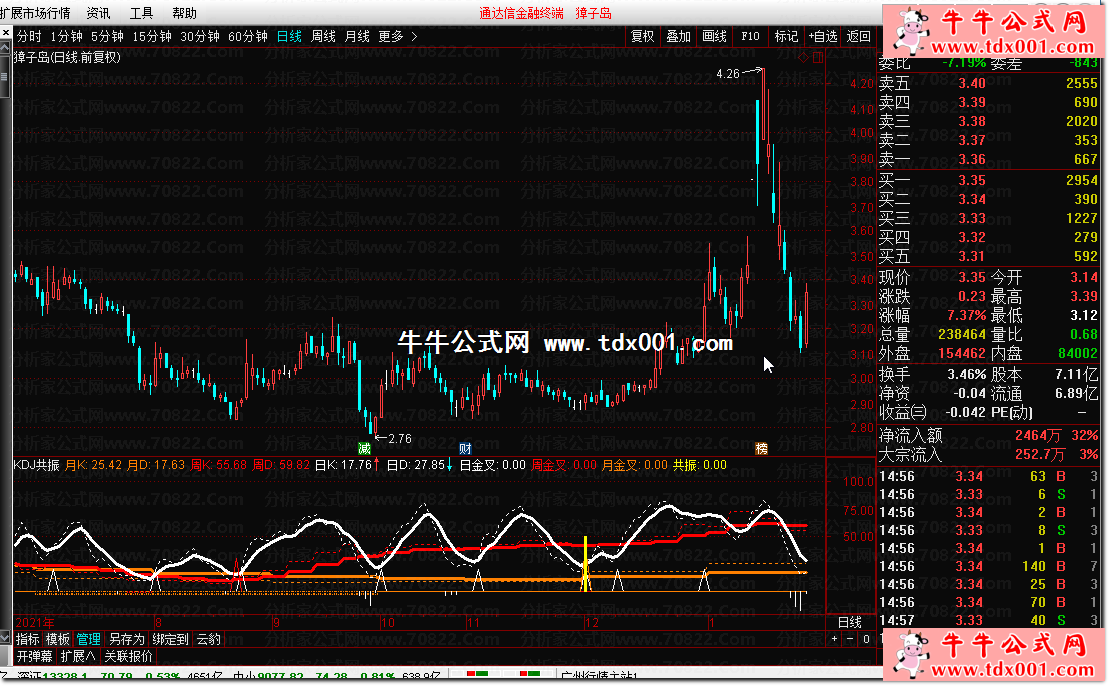
Task: Click the chart title 獐子岛(日线 前复权)
Action: pos(67,57)
